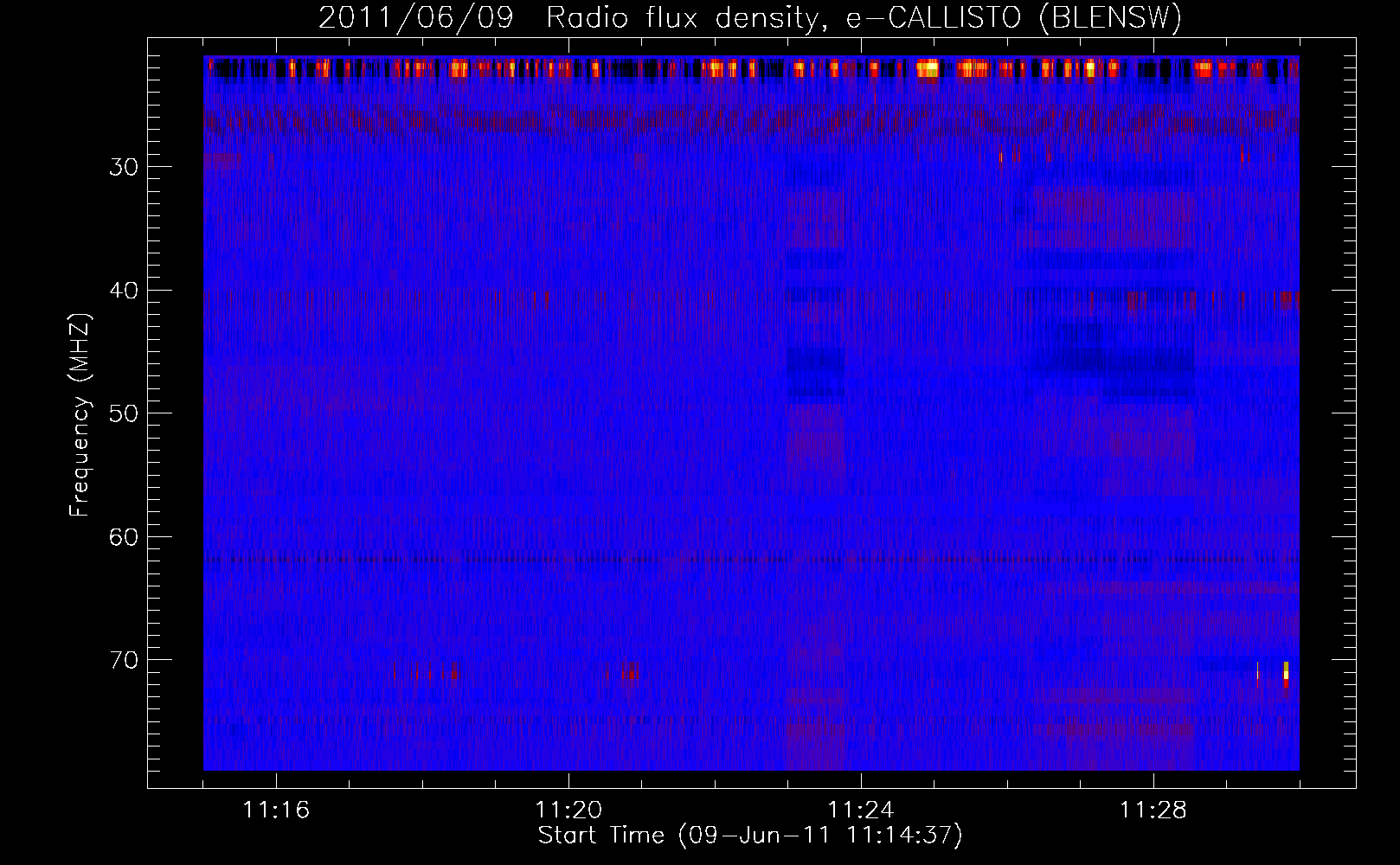Image resolution: width=1400 pixels, height=865 pixels.
Task: Click the 30 MHz frequency tick label
Action: (x=124, y=167)
